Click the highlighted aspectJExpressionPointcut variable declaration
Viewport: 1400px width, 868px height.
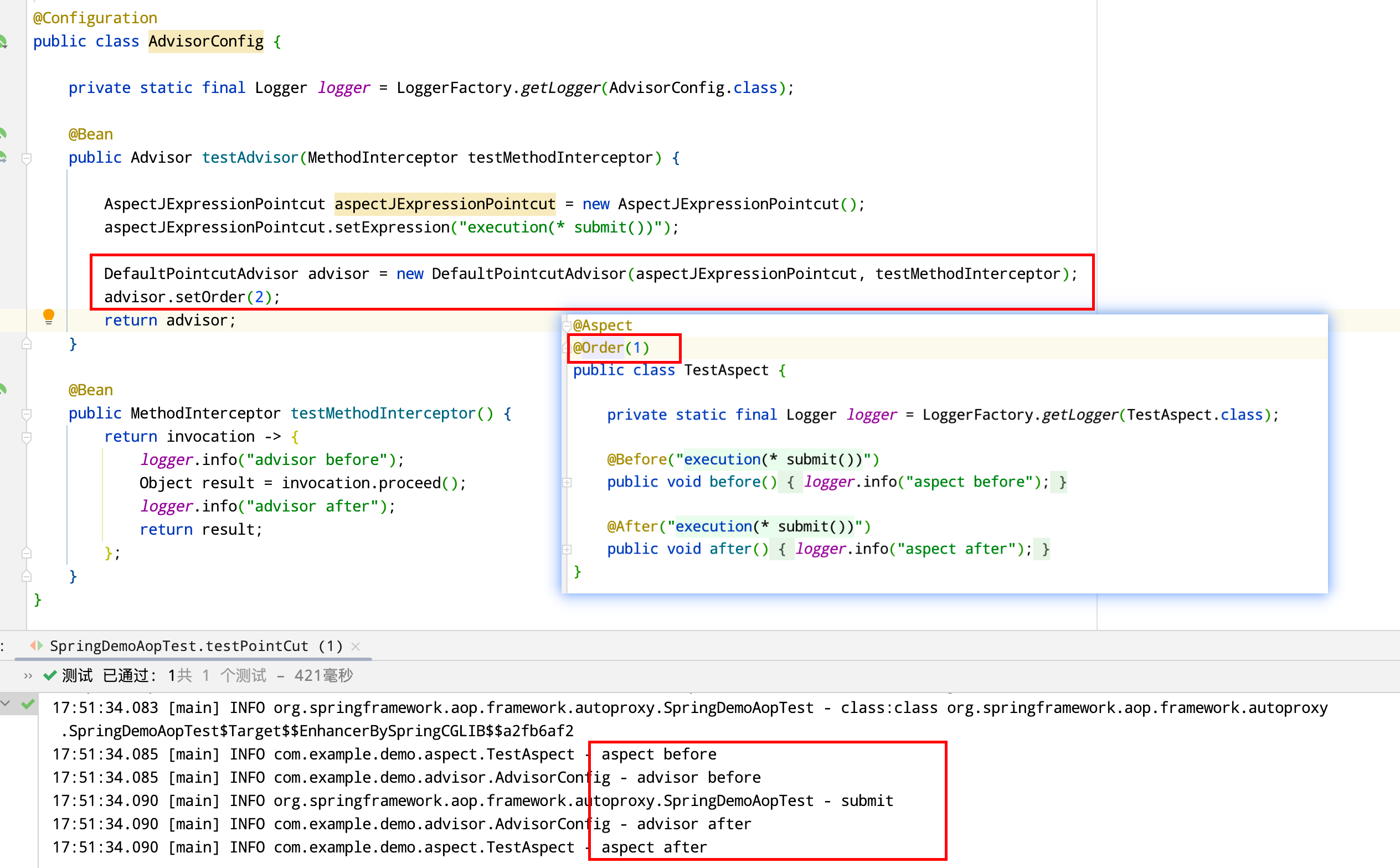[445, 204]
